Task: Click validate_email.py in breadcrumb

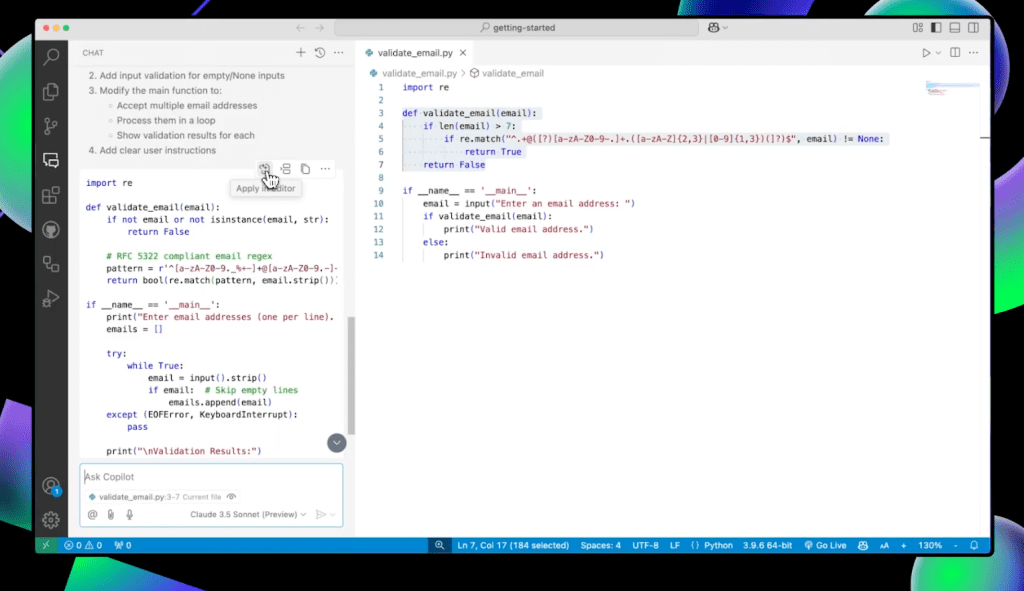Action: (x=419, y=73)
